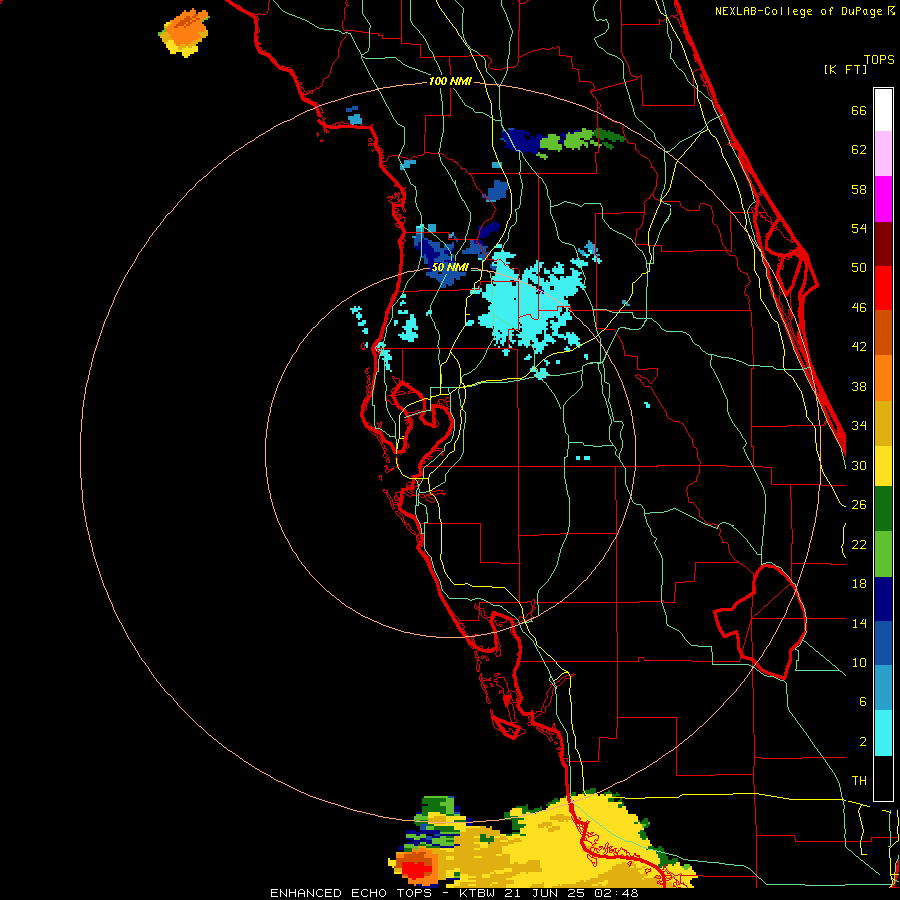
Task: Pick the maroon swatch in the color scale
Action: pyautogui.click(x=883, y=243)
